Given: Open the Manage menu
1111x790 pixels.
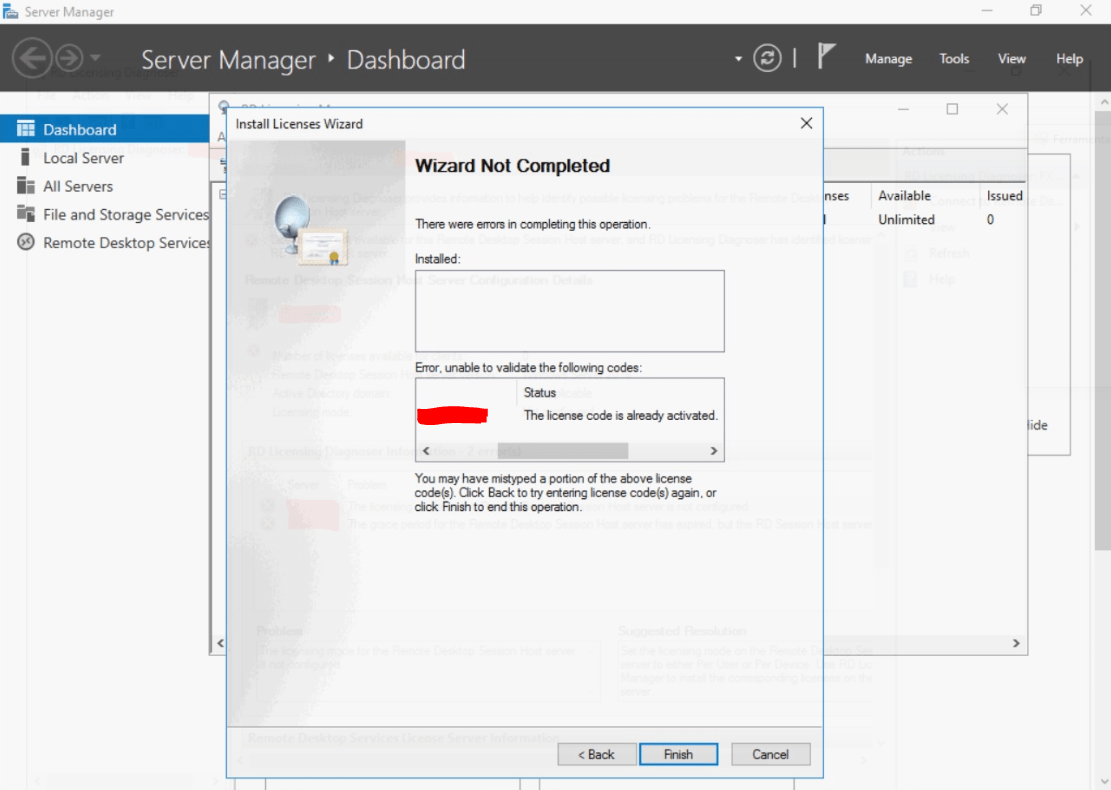Looking at the screenshot, I should click(x=888, y=59).
